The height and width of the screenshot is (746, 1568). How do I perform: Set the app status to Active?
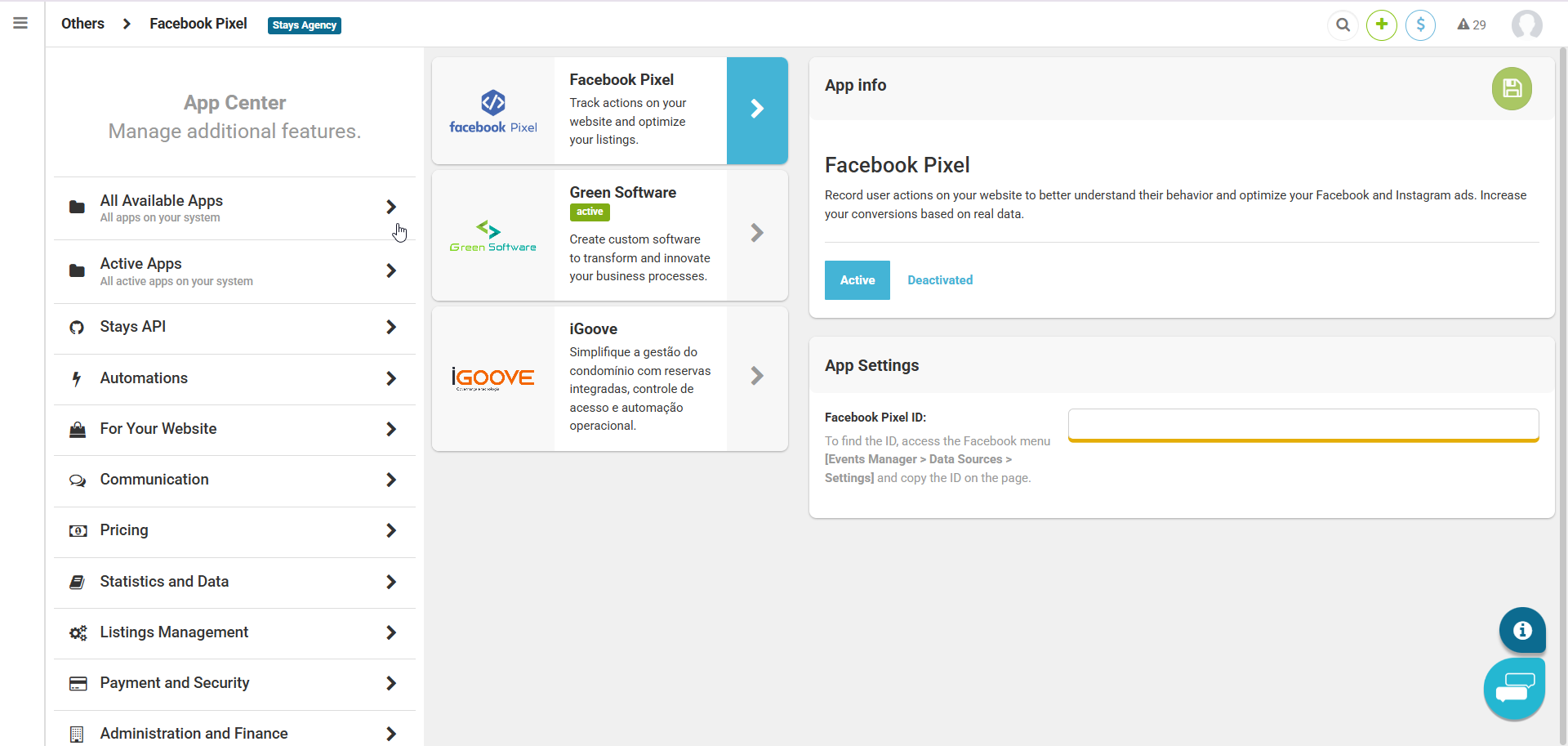[x=857, y=280]
